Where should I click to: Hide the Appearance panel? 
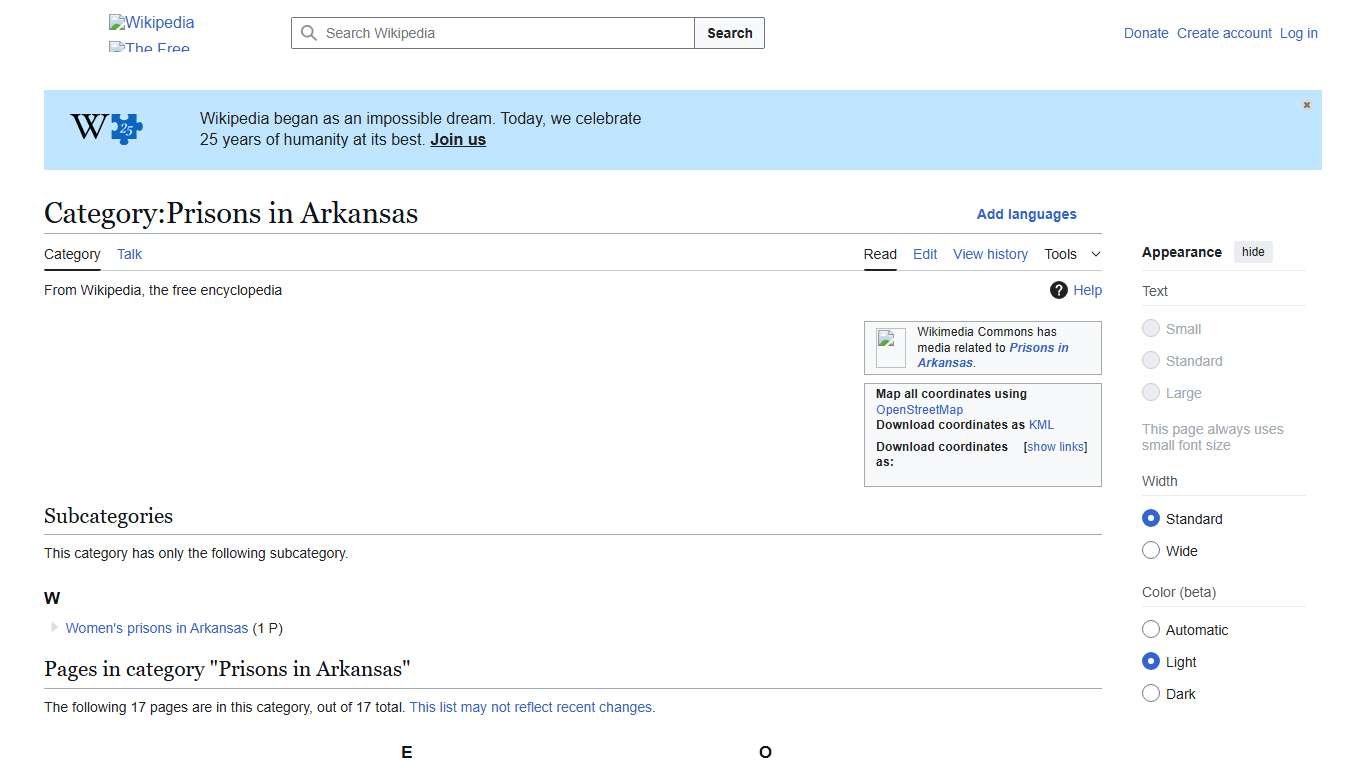pos(1253,251)
